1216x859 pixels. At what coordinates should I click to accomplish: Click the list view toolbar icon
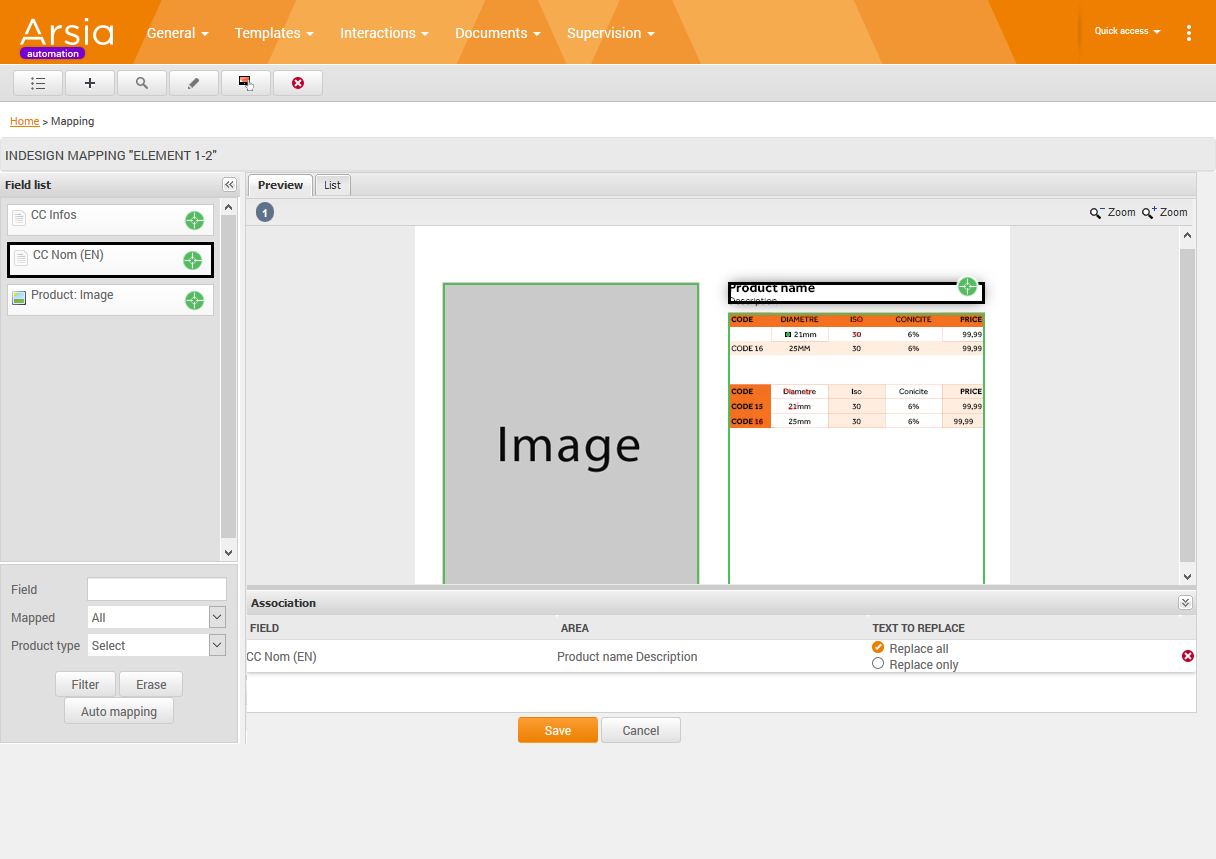pyautogui.click(x=38, y=83)
